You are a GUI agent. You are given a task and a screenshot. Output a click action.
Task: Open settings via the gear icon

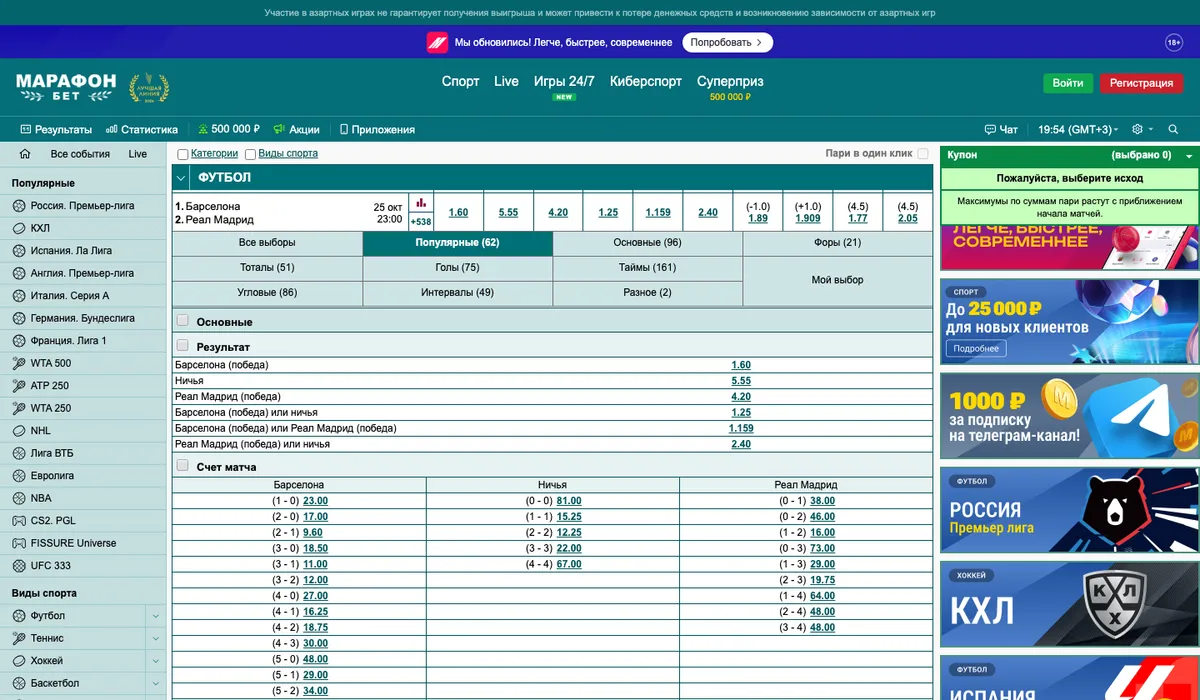(1137, 129)
